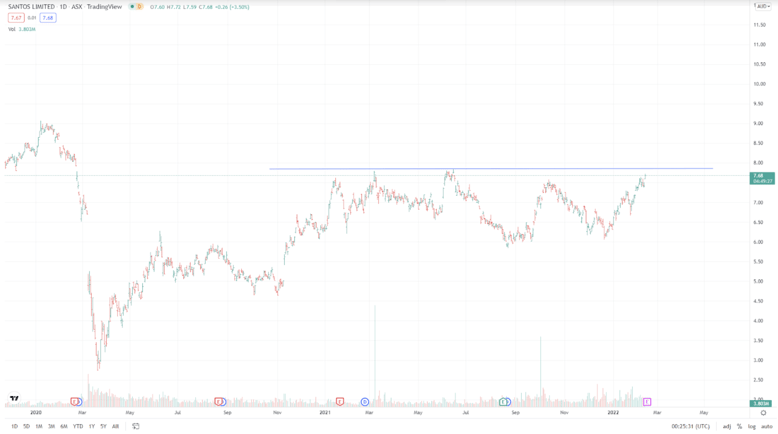Toggle the percent scale

(x=739, y=427)
